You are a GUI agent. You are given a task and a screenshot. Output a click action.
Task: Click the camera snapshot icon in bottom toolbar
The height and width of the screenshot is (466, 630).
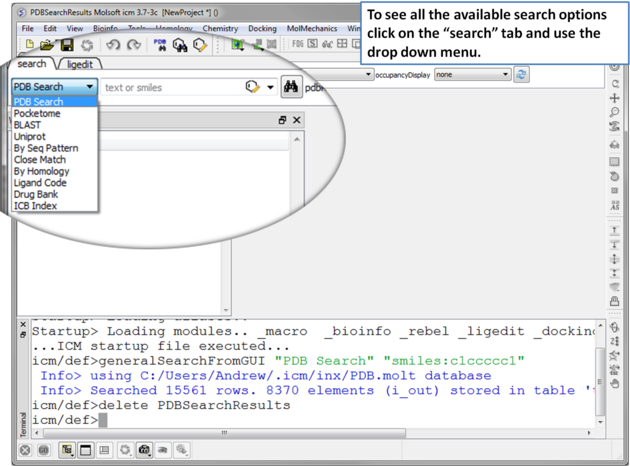click(144, 450)
